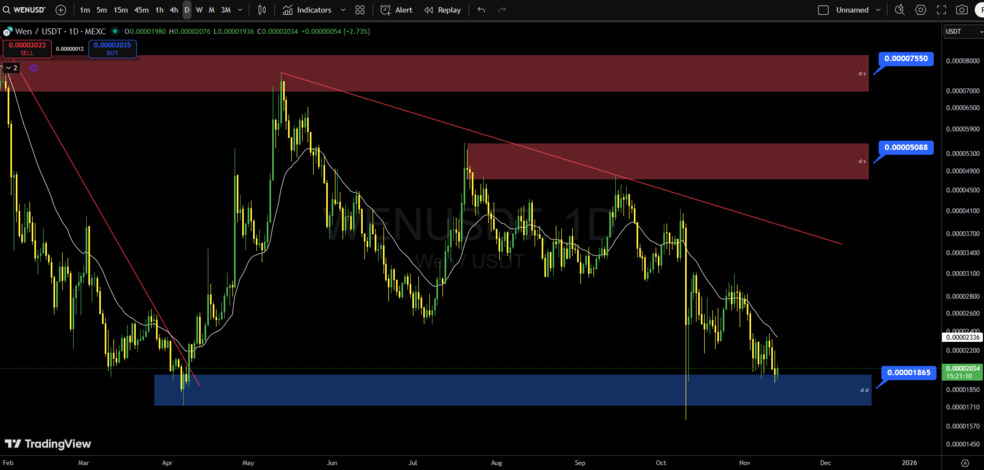
Task: Click the quick search icon
Action: tap(898, 10)
